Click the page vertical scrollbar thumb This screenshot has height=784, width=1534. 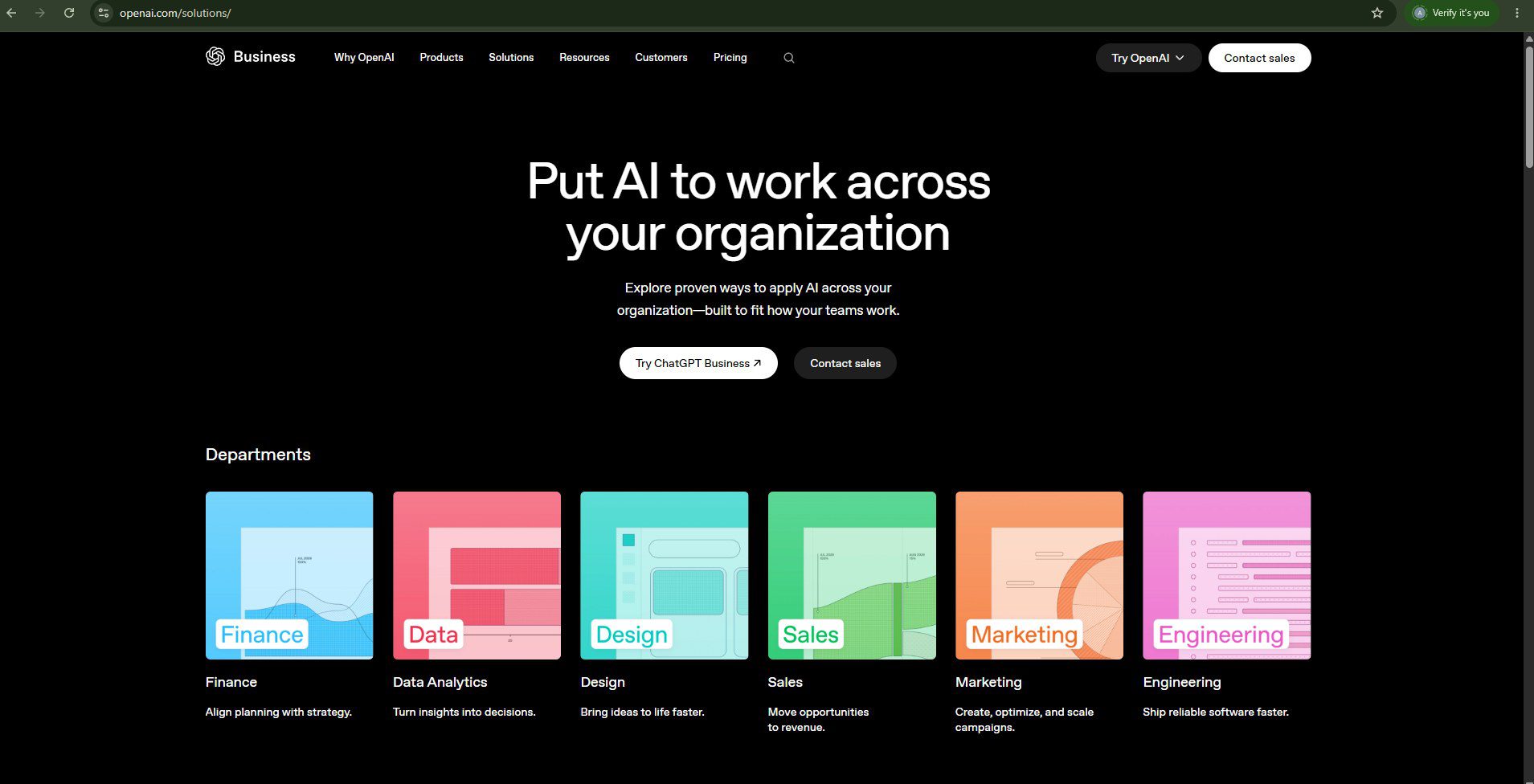click(1528, 107)
